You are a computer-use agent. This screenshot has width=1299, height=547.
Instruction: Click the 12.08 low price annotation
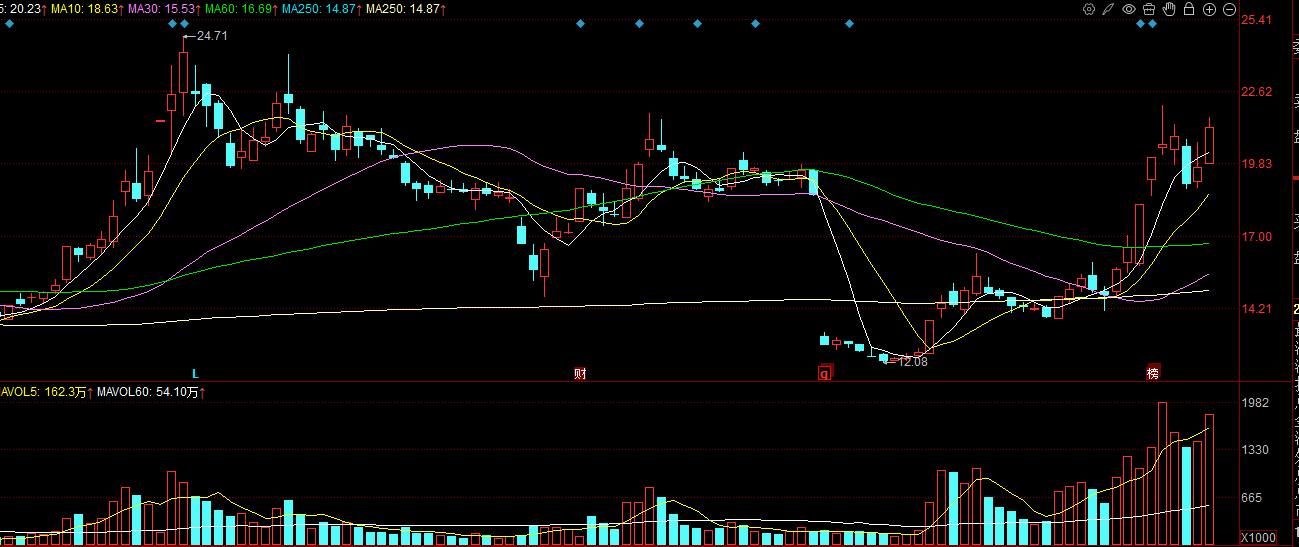(912, 361)
